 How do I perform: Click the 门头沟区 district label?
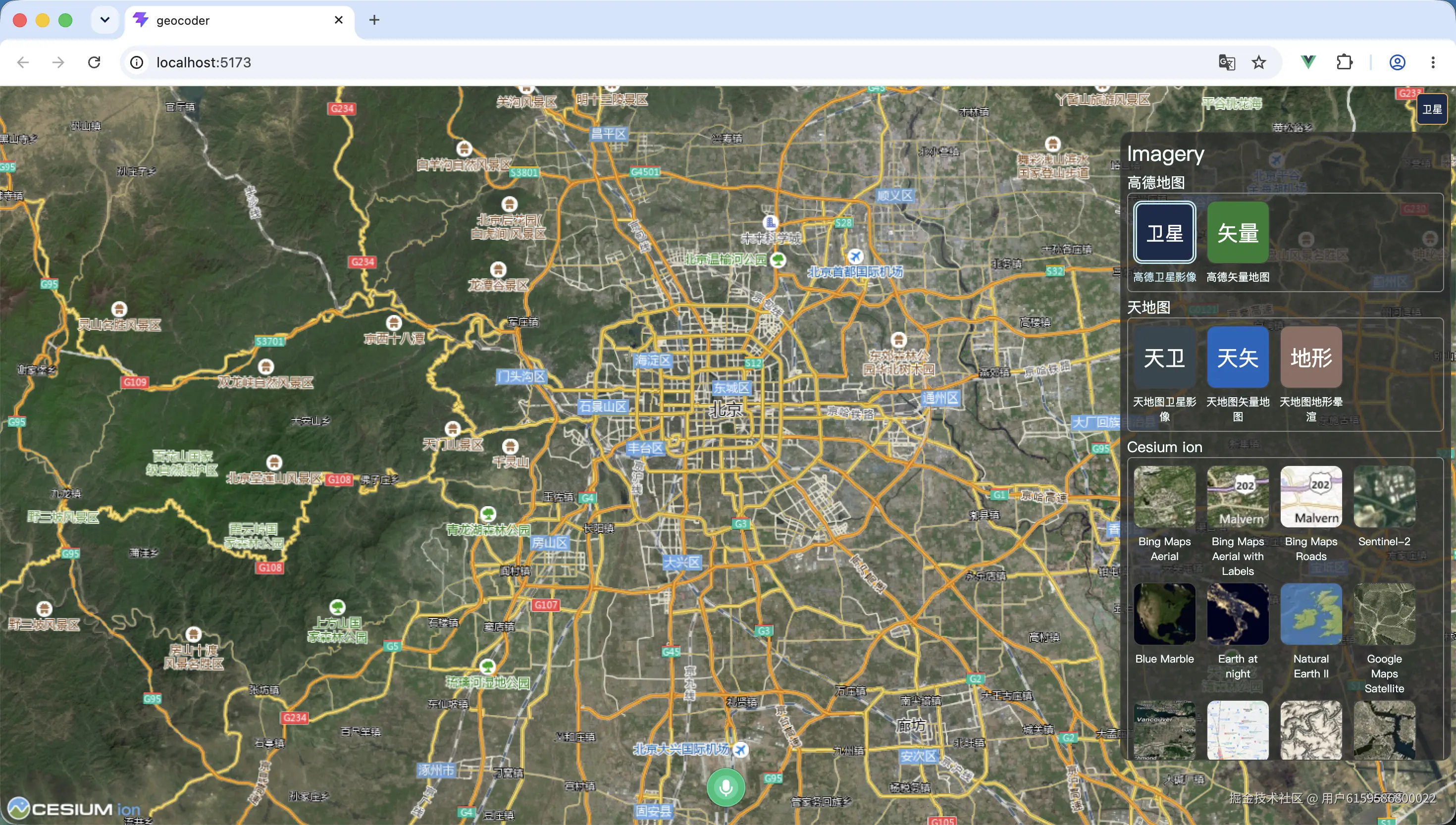pyautogui.click(x=521, y=376)
